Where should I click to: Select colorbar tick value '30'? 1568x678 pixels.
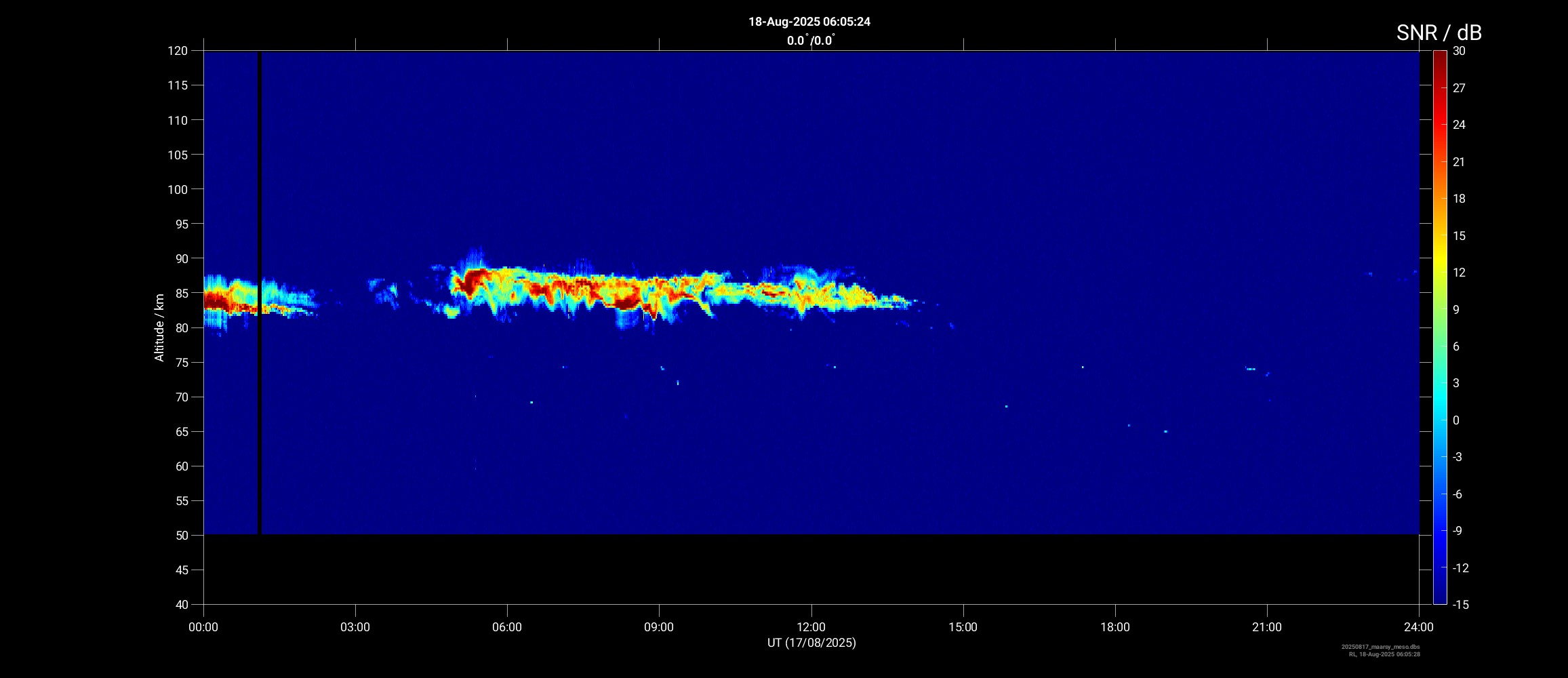(x=1459, y=51)
